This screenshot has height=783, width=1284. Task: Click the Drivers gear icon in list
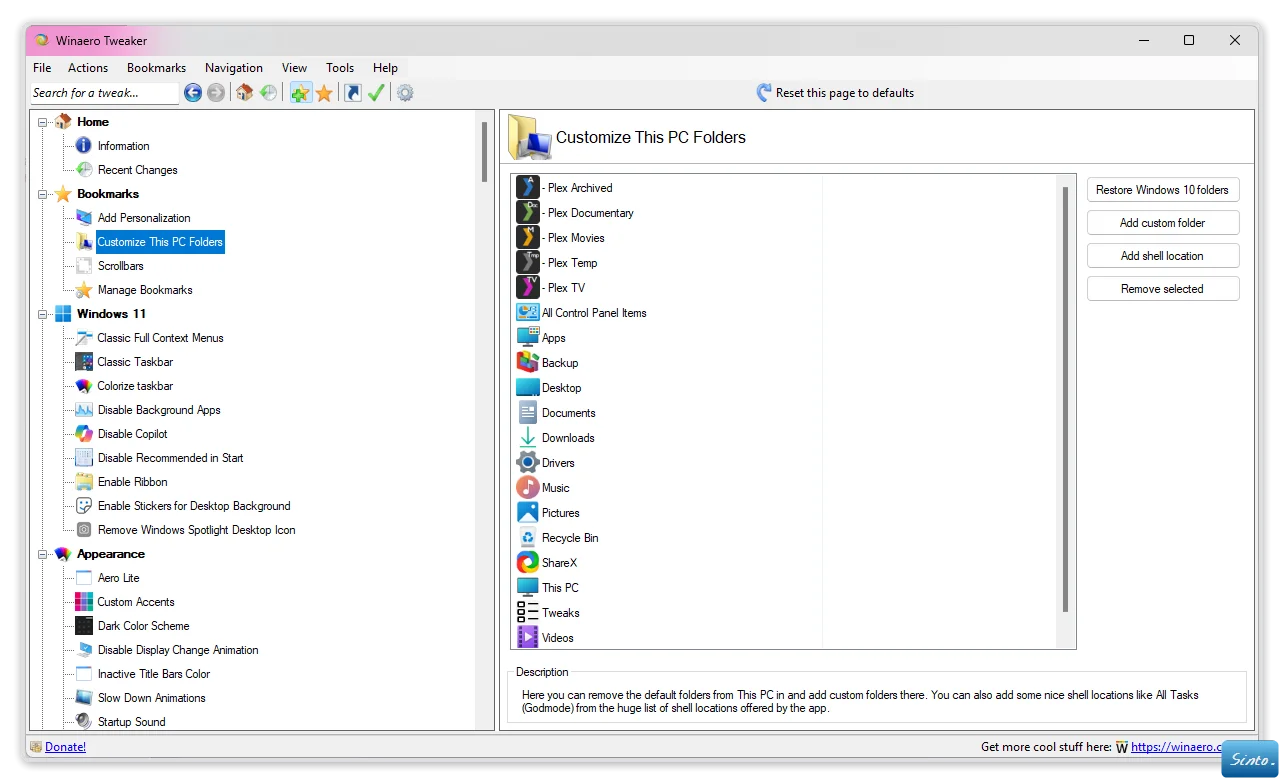tap(528, 462)
